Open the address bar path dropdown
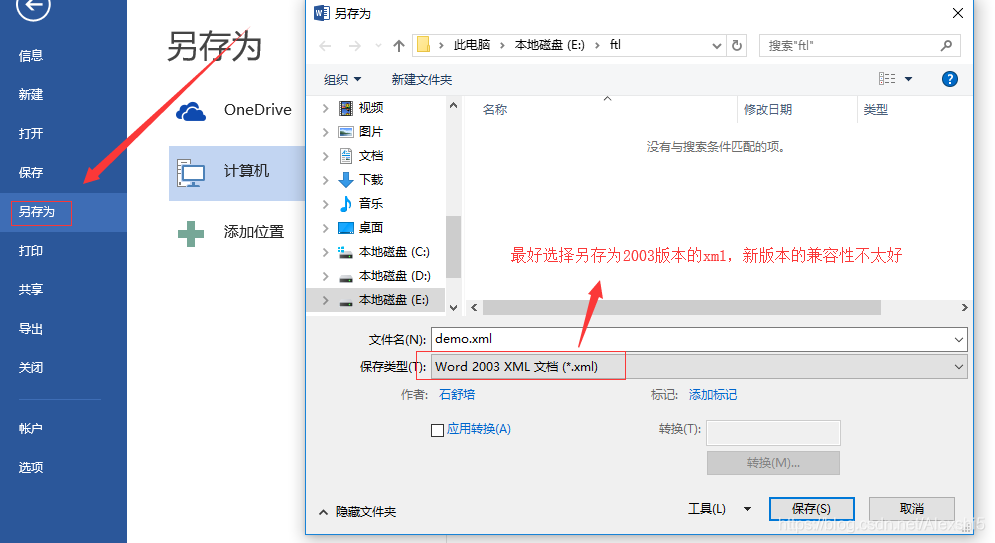The image size is (995, 543). [716, 46]
